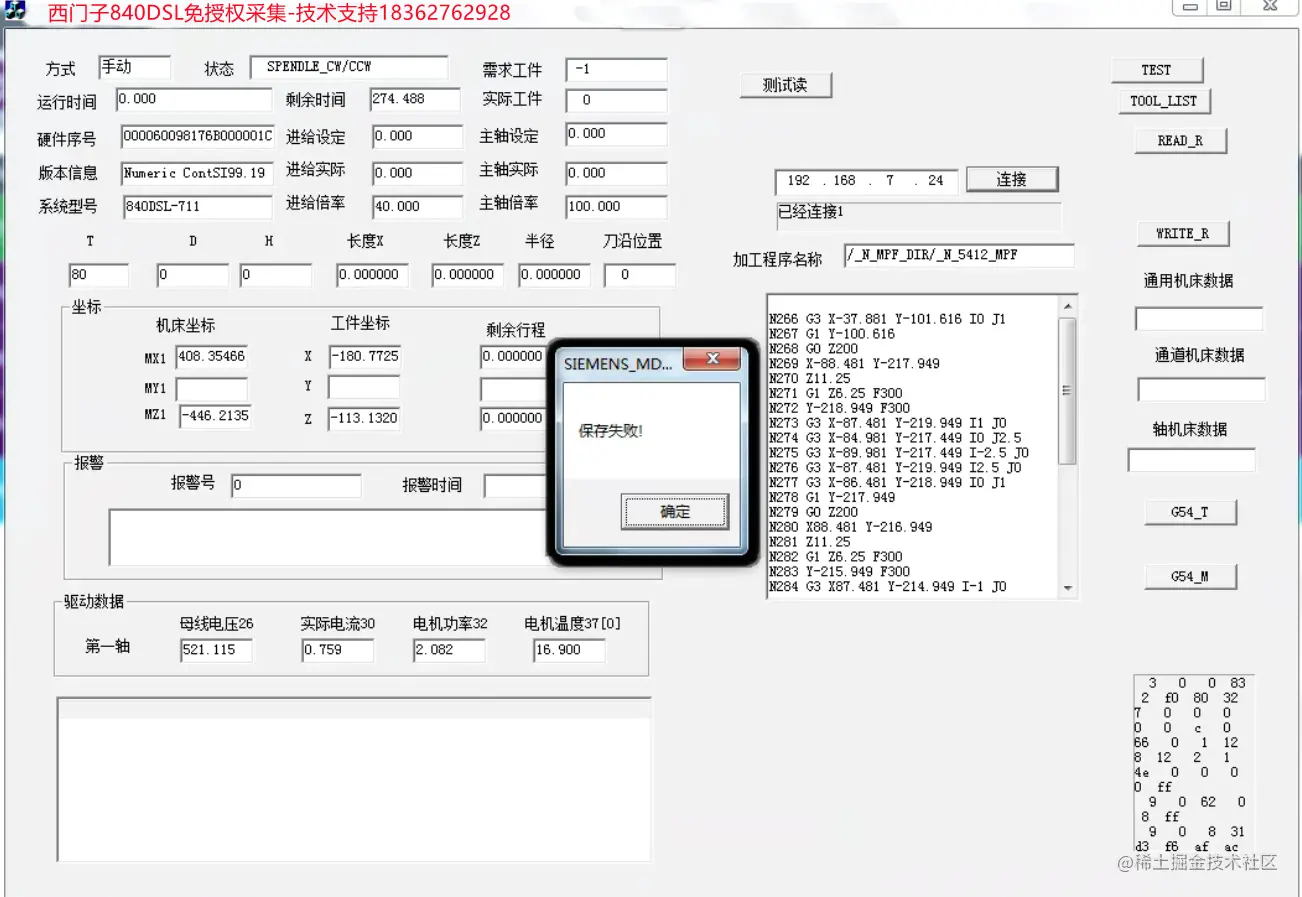Close the SIEMENS_MD error dialog

[712, 360]
